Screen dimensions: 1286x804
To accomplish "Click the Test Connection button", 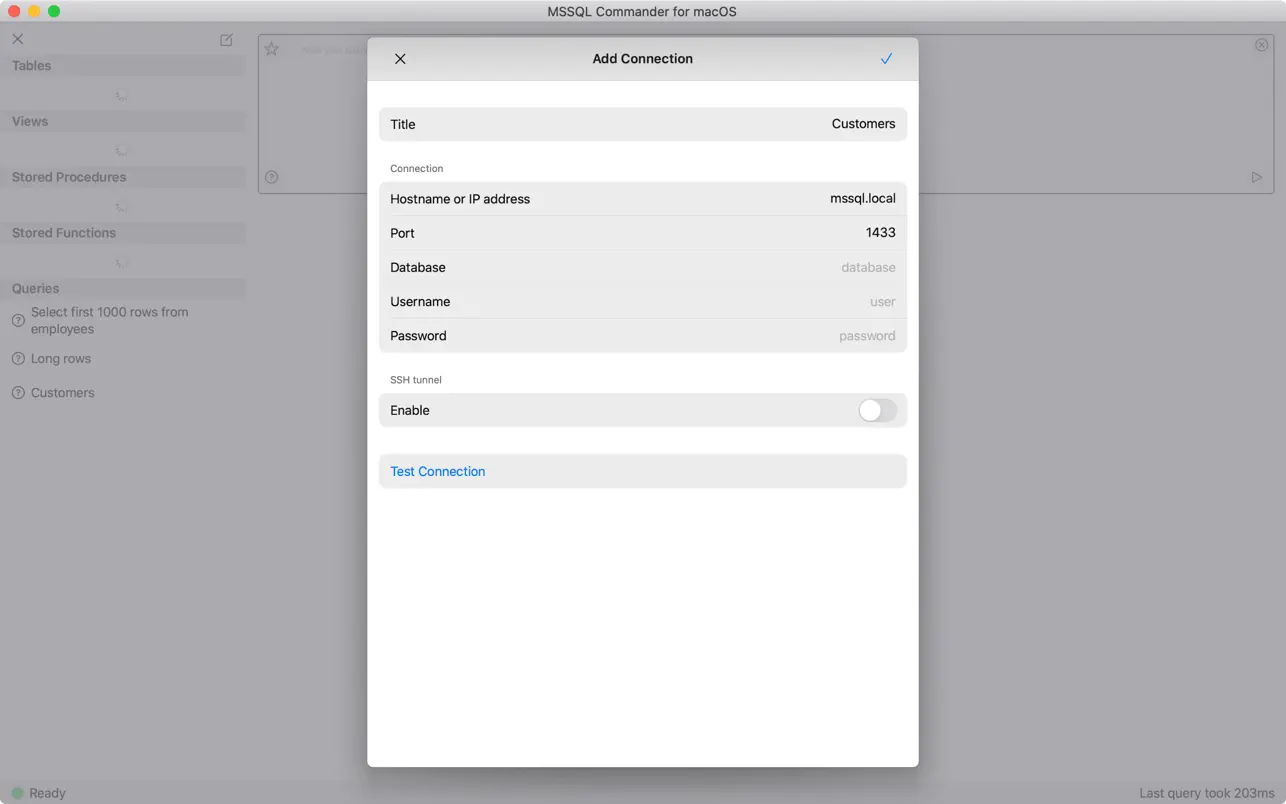I will tap(437, 470).
